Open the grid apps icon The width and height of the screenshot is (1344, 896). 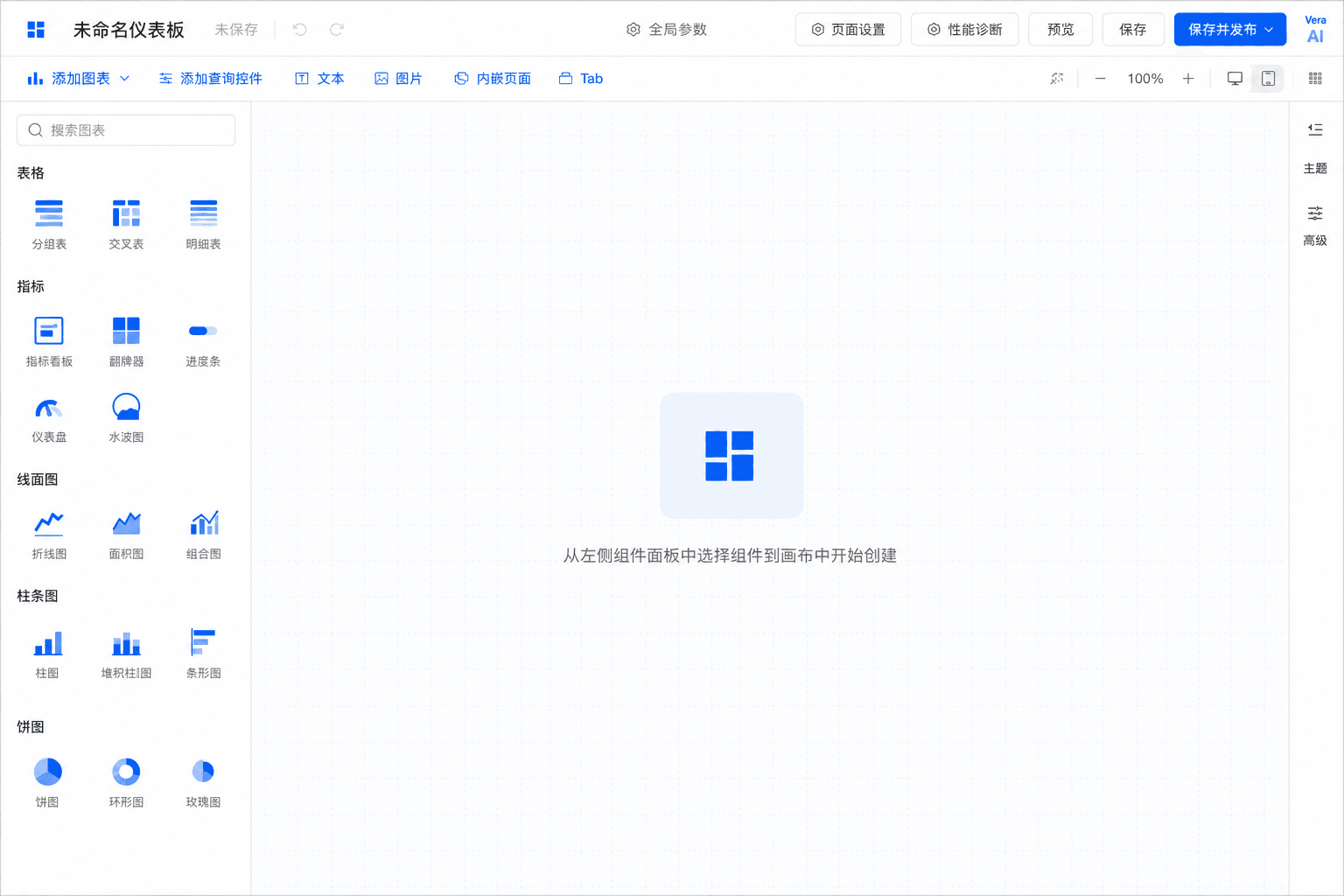tap(1315, 79)
